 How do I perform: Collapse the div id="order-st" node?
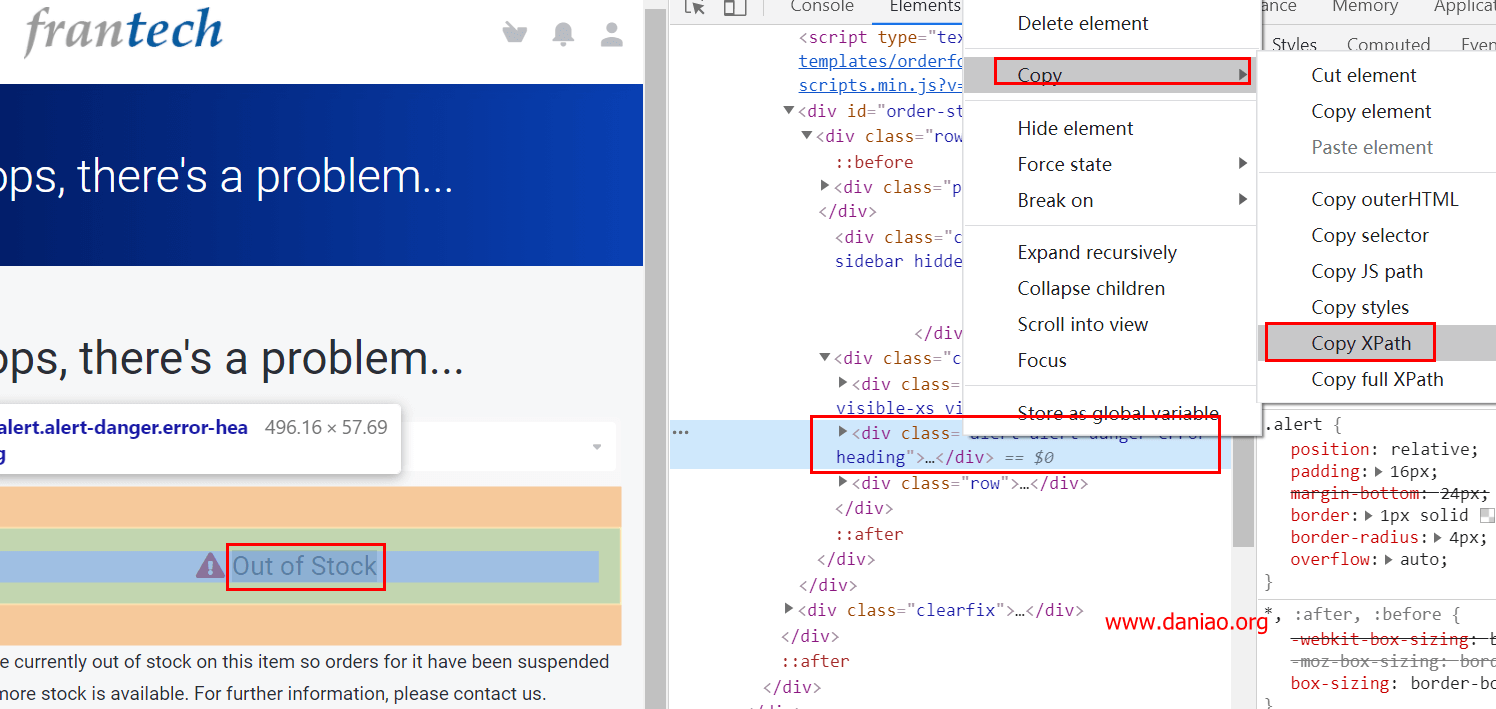click(789, 111)
